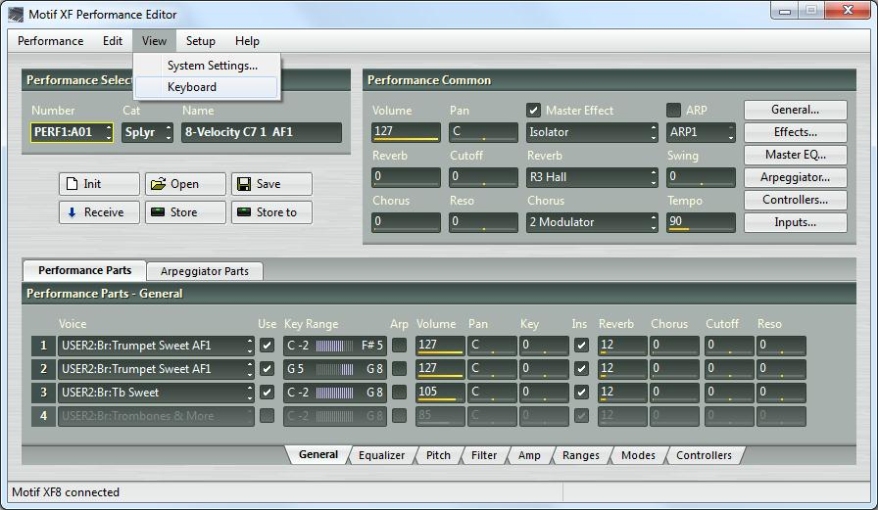Open the Edit menu
This screenshot has height=510, width=878.
click(x=113, y=41)
